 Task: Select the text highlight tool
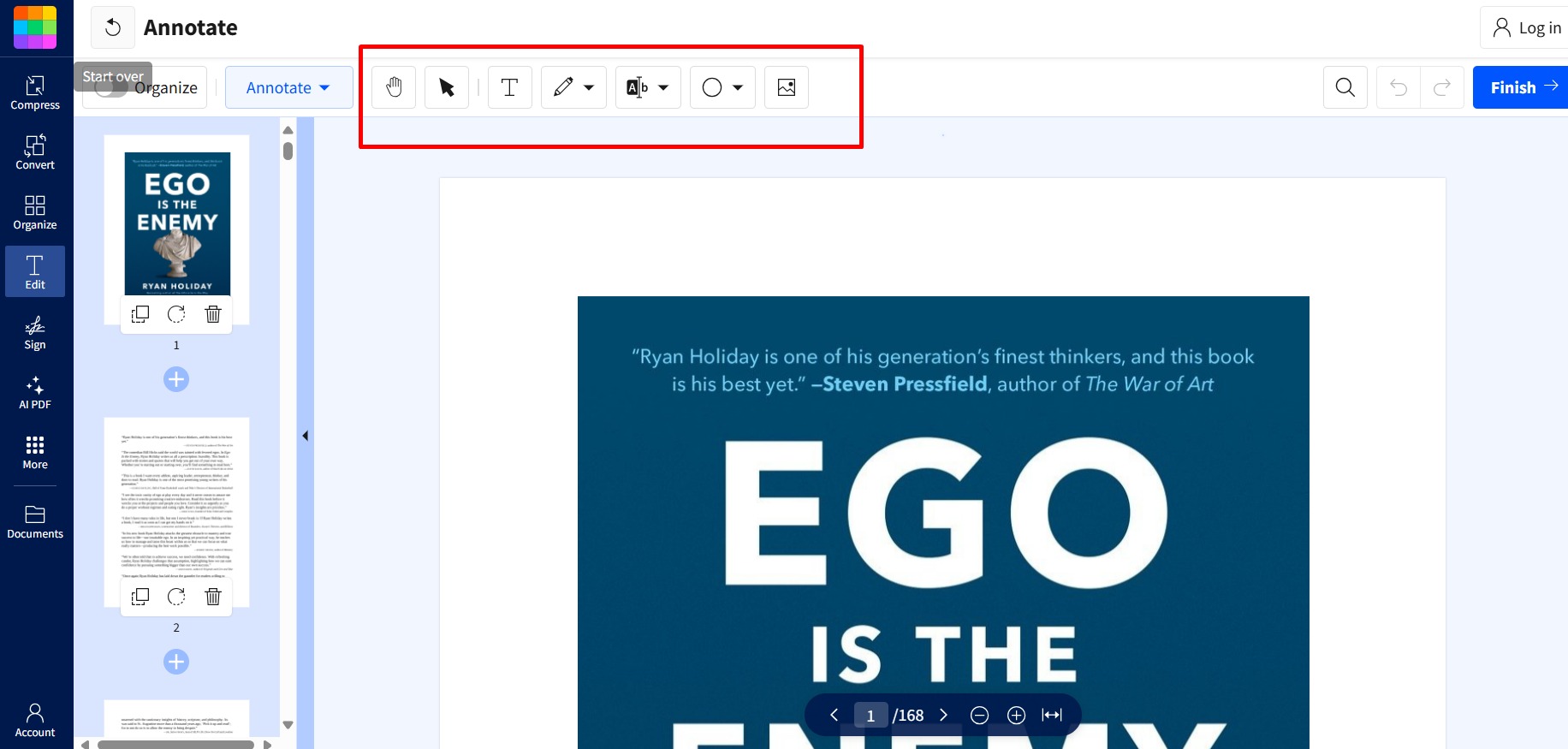[638, 87]
